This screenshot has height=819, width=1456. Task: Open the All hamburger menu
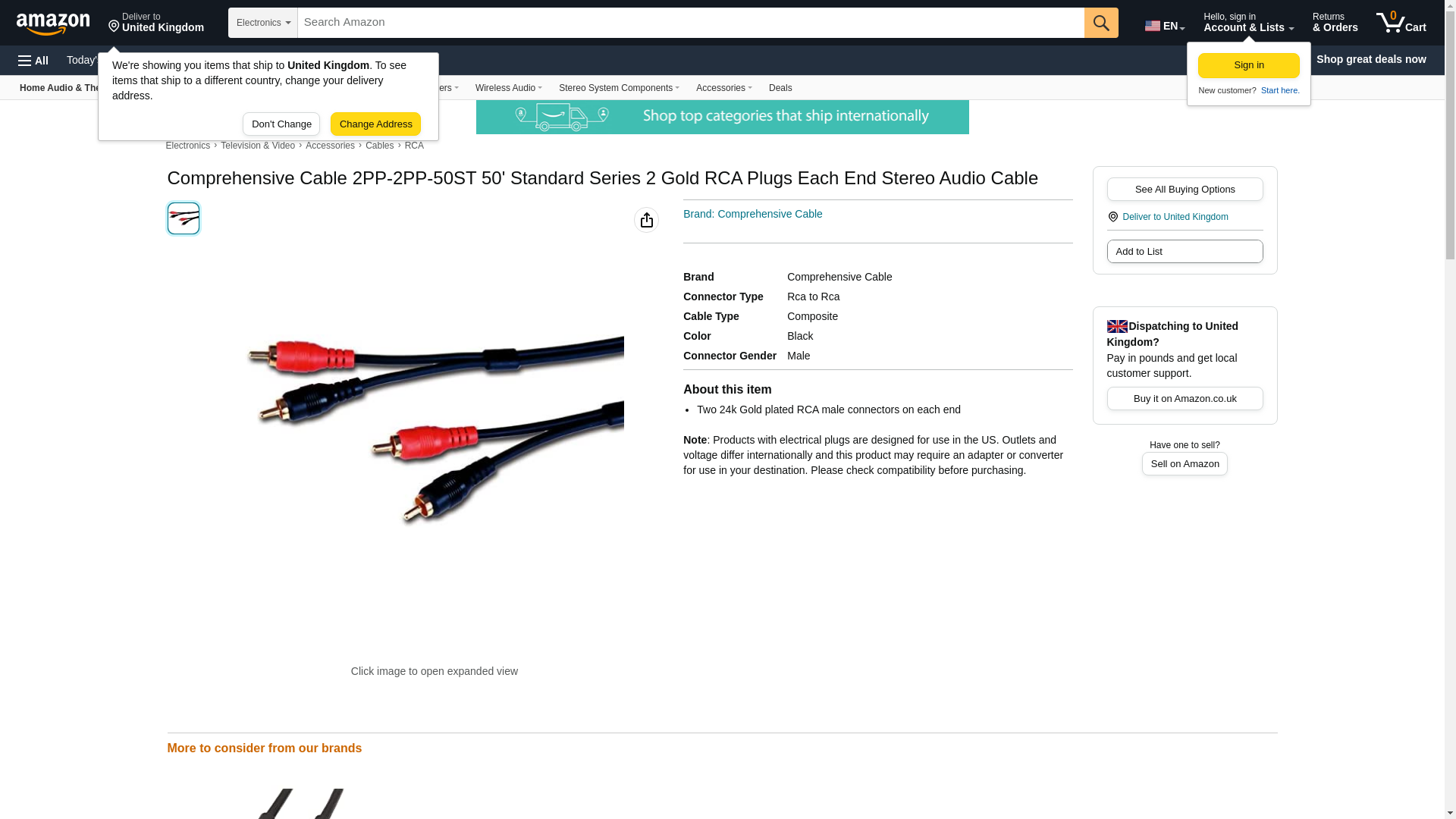pos(33,61)
